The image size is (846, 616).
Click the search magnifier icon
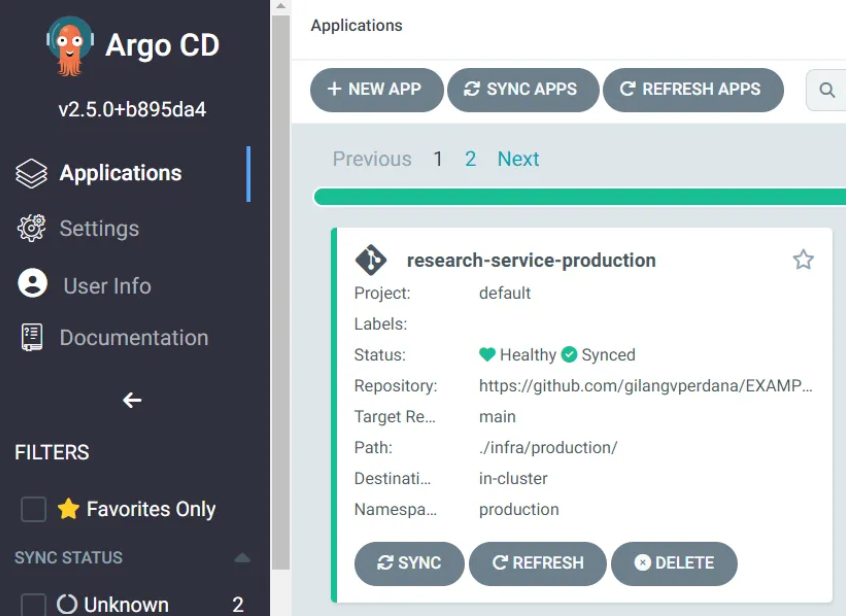(x=827, y=90)
